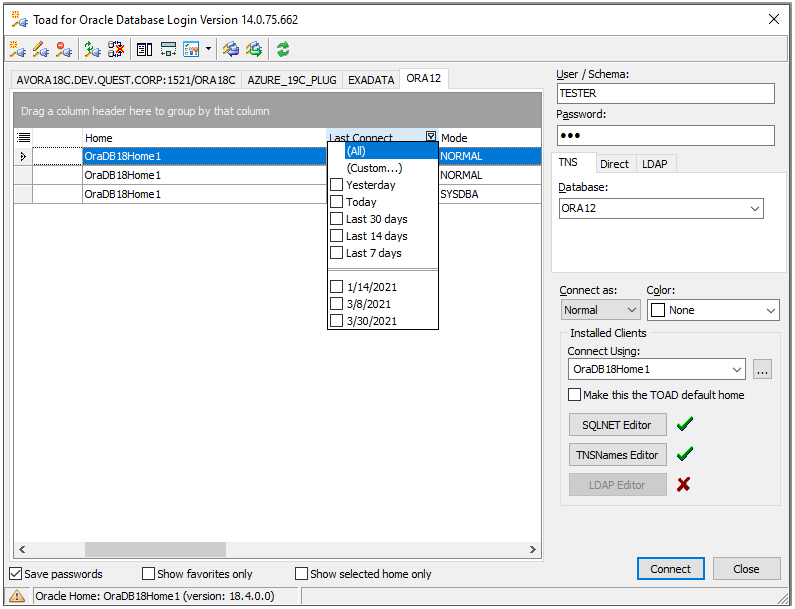This screenshot has height=609, width=795.
Task: Click the red X beside LDAP Editor
Action: tap(684, 485)
